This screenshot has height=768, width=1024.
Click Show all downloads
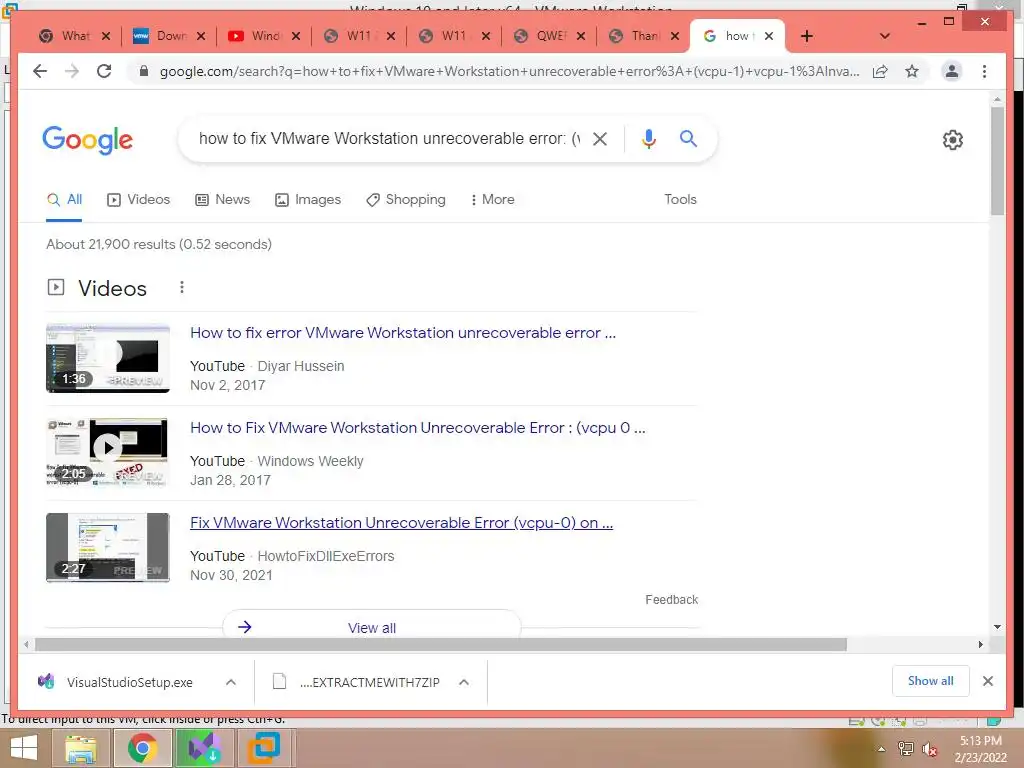point(931,681)
